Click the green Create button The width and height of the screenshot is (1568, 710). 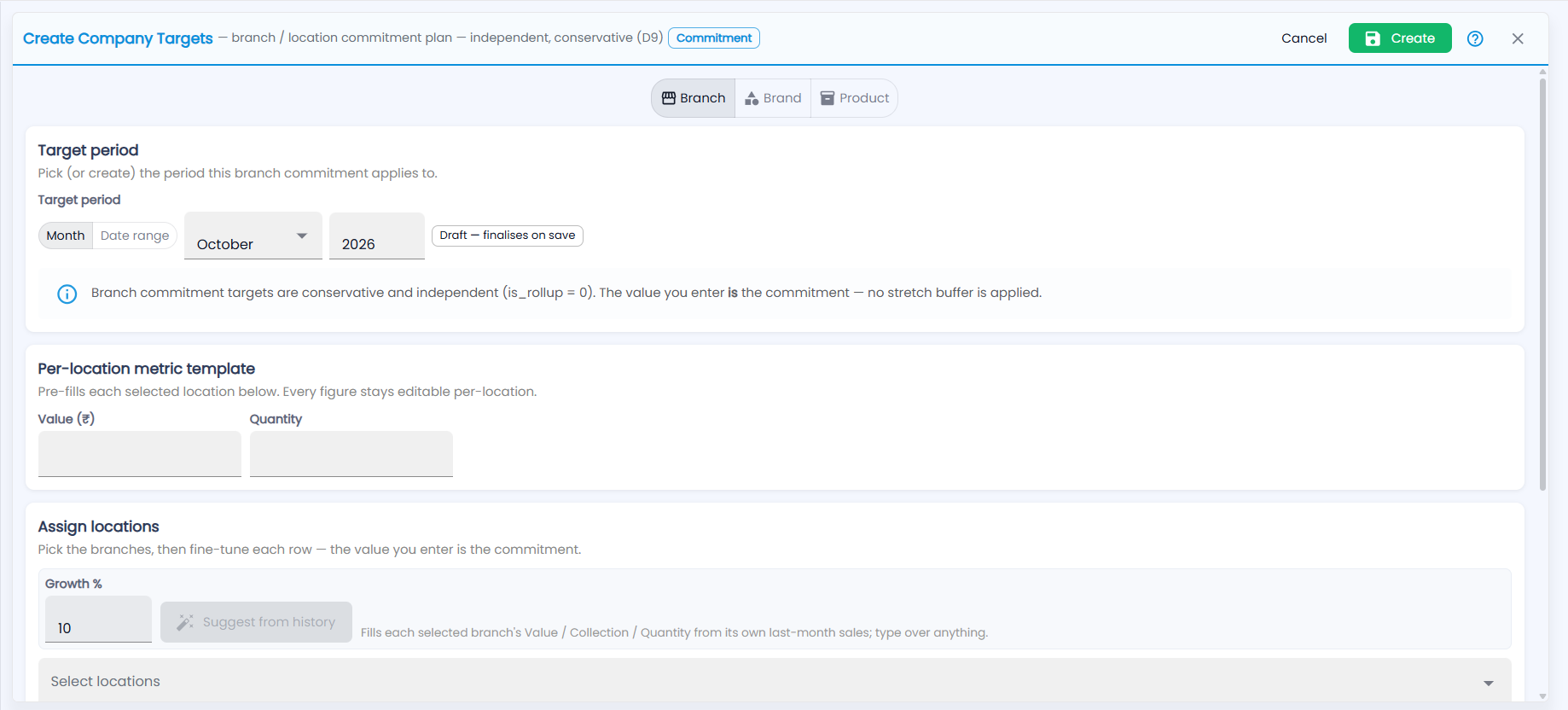coord(1400,38)
